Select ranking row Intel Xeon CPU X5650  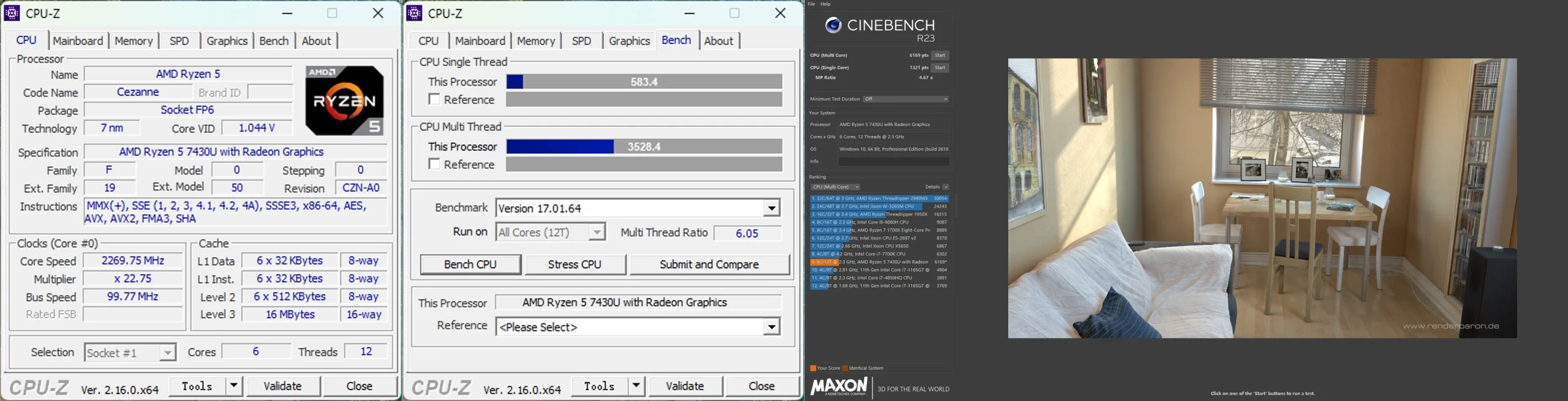880,246
